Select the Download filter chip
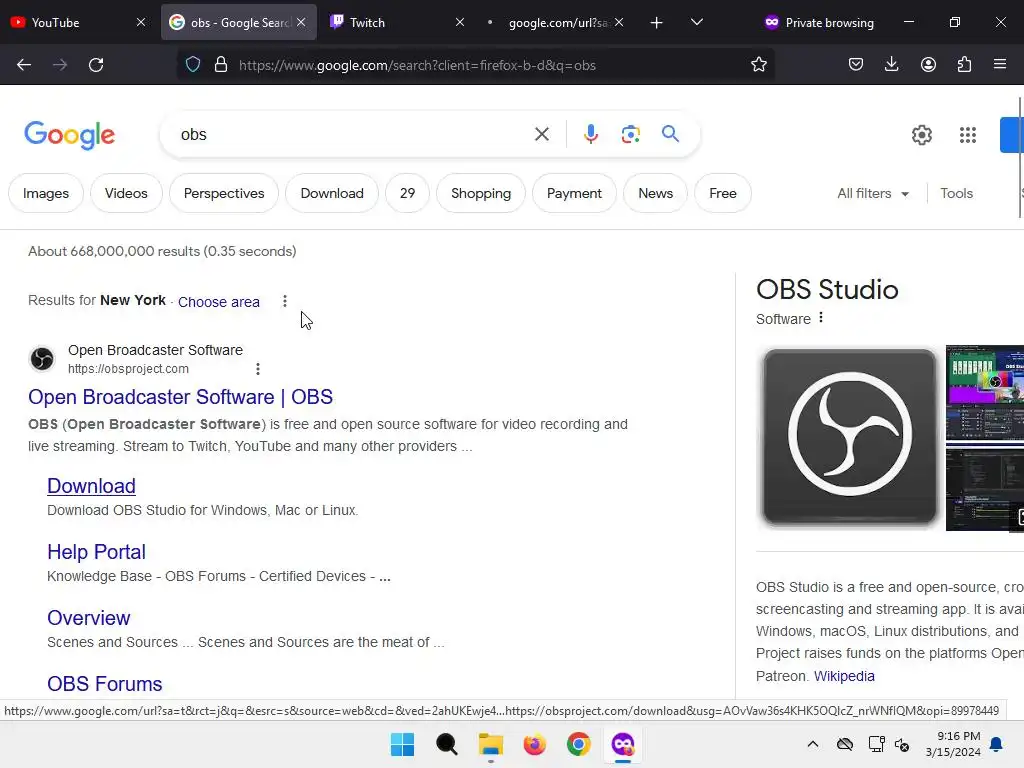Screen dimensions: 1024x768 pyautogui.click(x=332, y=193)
